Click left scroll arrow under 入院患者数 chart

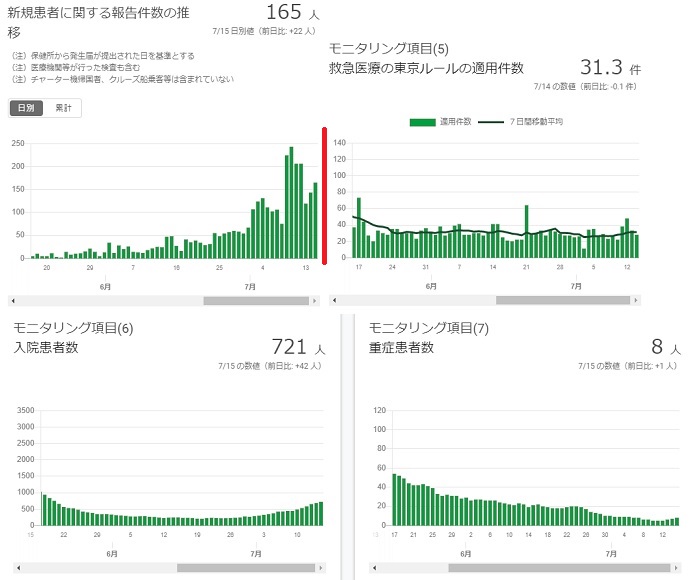13,568
